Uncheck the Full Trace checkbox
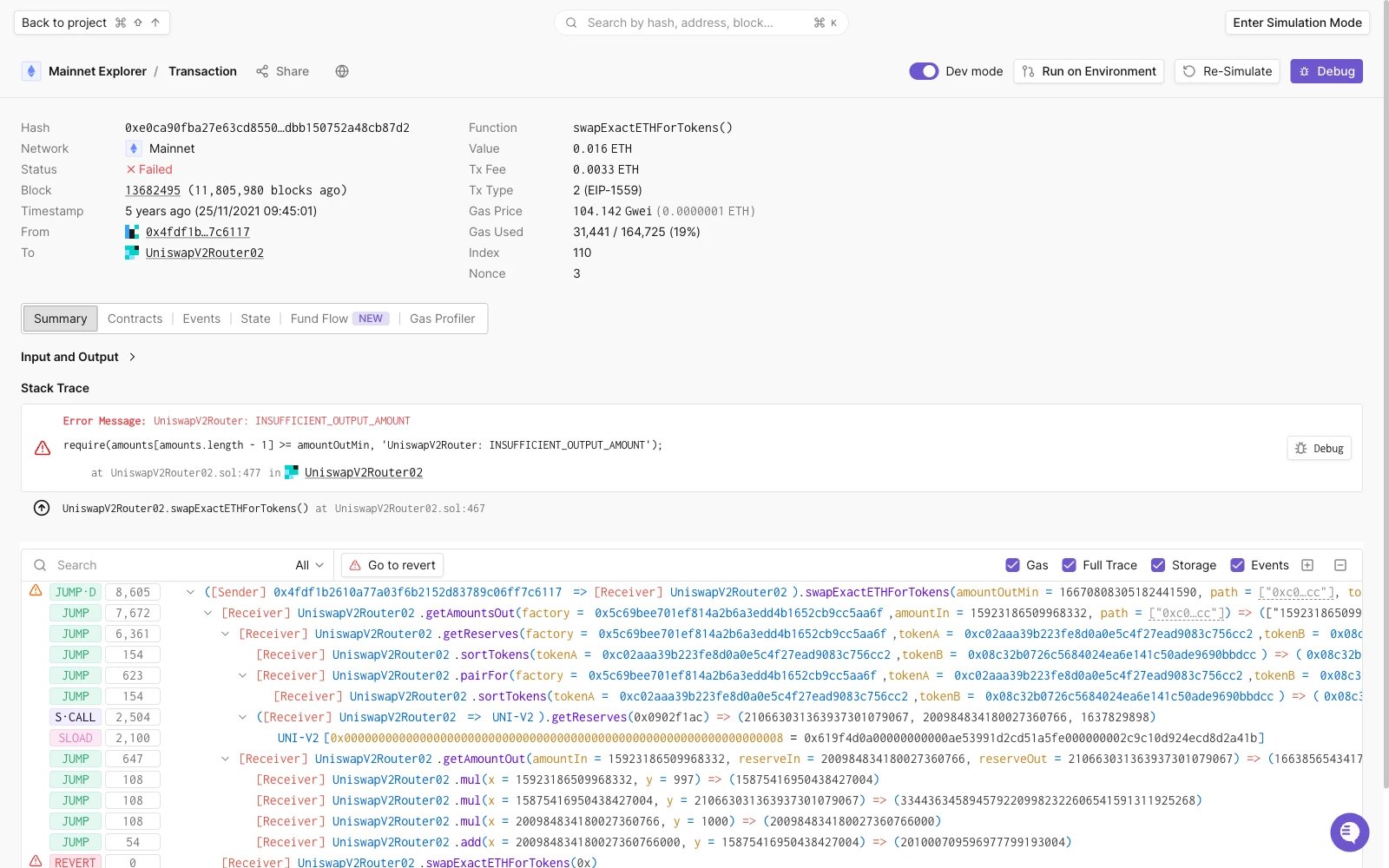This screenshot has width=1389, height=868. click(x=1069, y=565)
